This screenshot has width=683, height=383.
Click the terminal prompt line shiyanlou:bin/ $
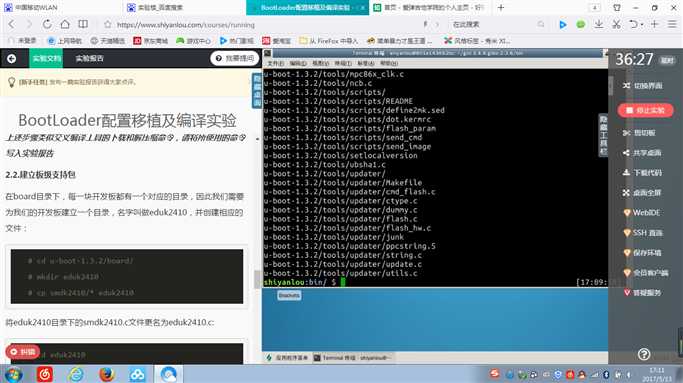(x=304, y=282)
